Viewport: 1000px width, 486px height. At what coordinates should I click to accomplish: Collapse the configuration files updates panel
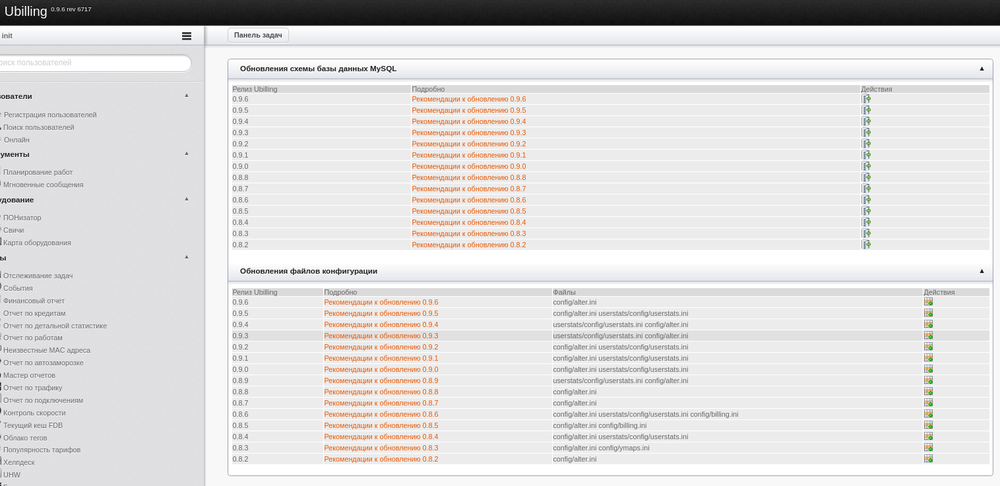(981, 271)
